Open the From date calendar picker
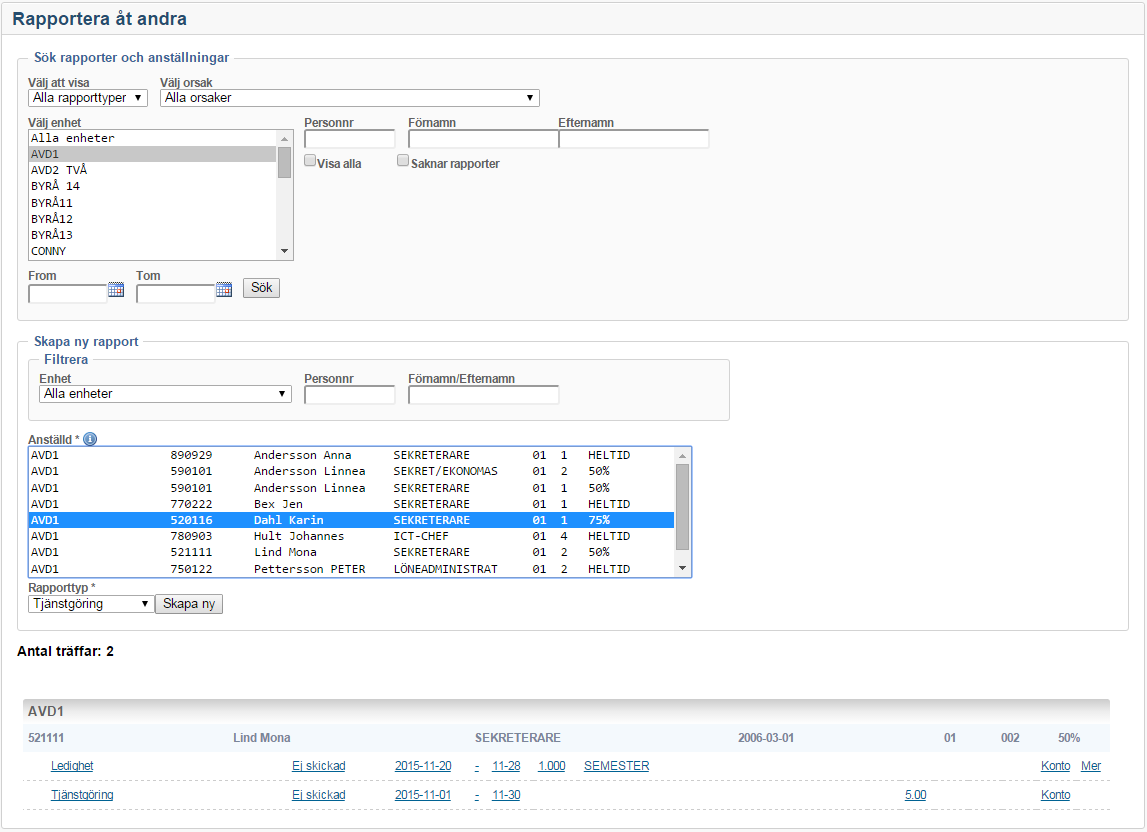1147x832 pixels. (116, 290)
